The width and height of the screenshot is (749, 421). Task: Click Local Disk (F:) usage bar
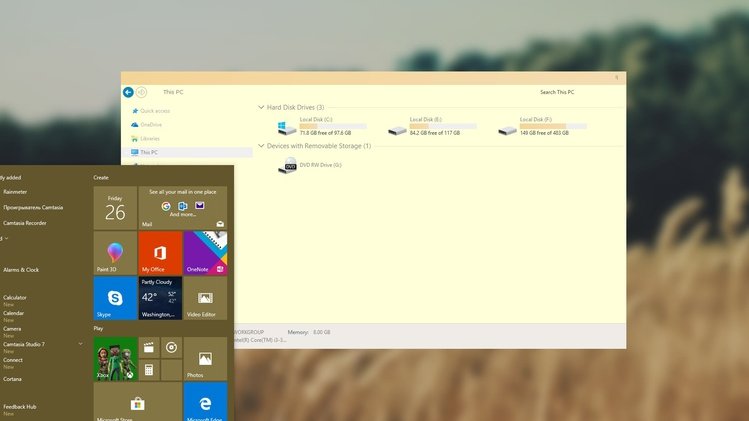pyautogui.click(x=553, y=126)
